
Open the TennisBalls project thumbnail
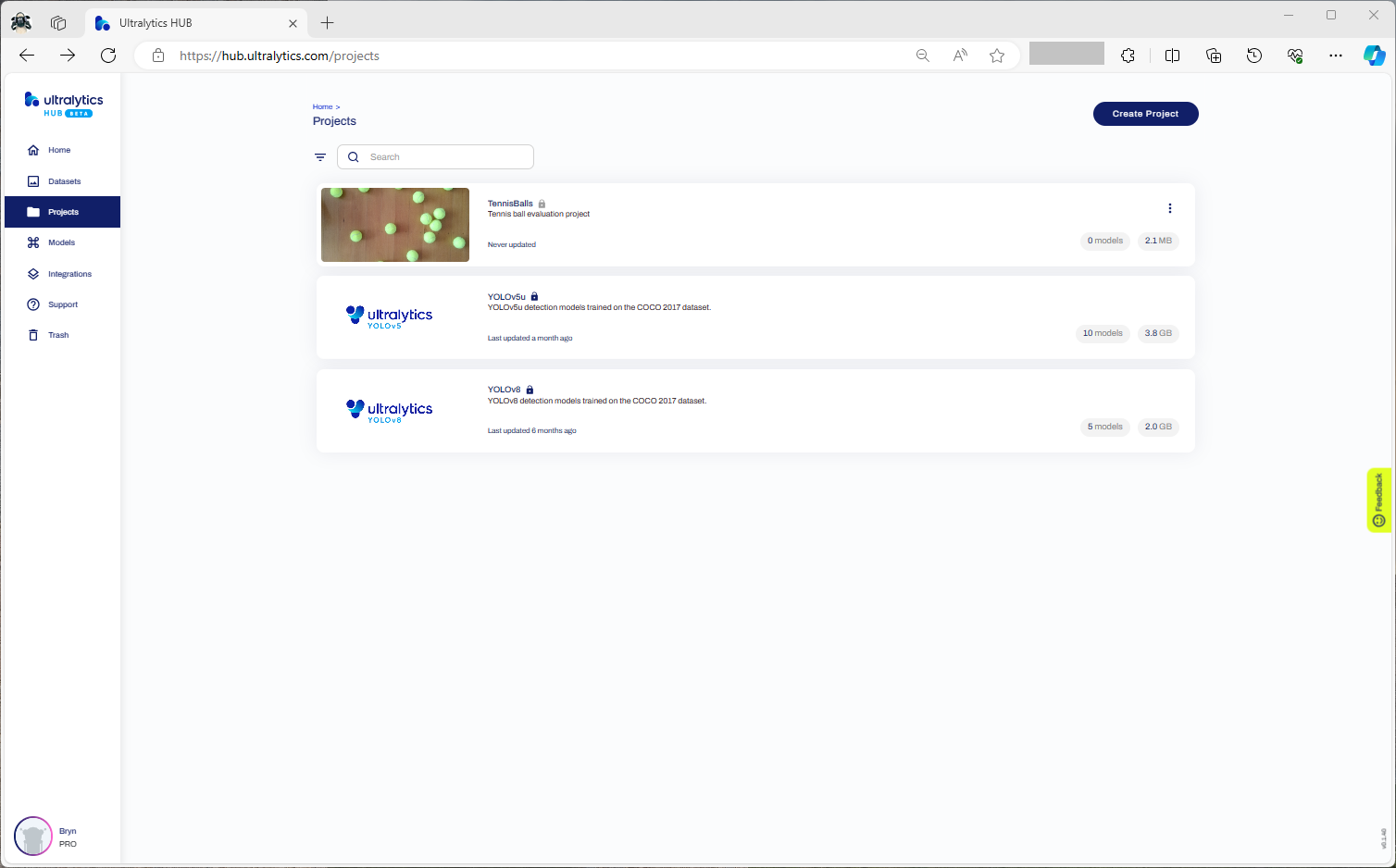(395, 225)
